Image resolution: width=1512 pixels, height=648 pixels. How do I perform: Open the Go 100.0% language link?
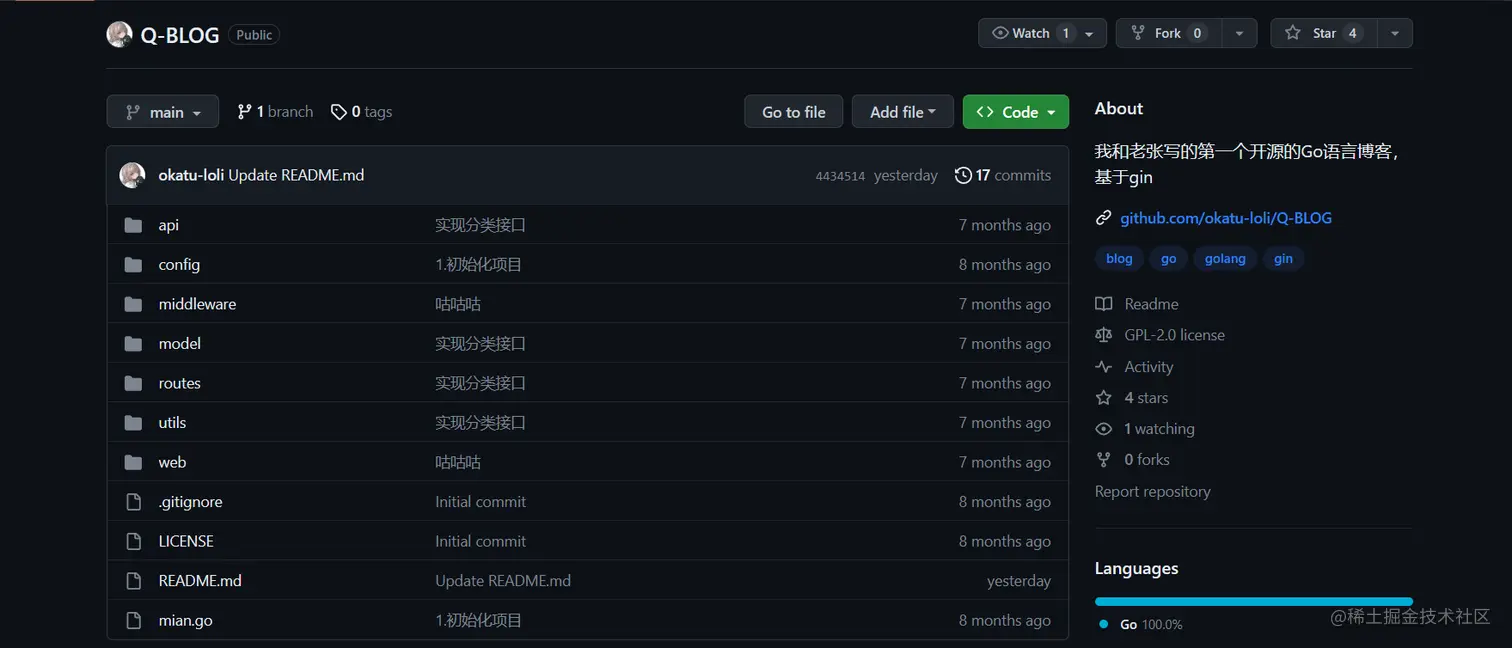[1141, 624]
